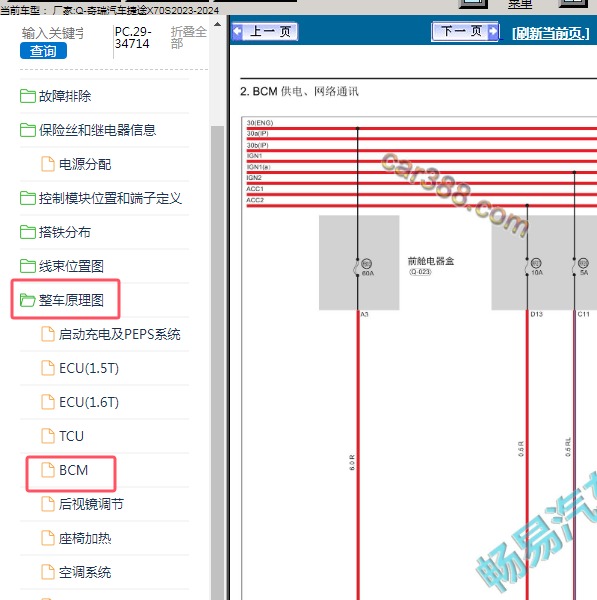This screenshot has width=597, height=600.
Task: Click the D13 connector pin label
Action: click(x=537, y=314)
